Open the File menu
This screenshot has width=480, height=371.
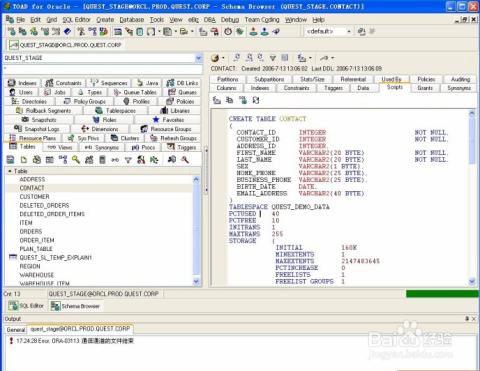pos(20,20)
